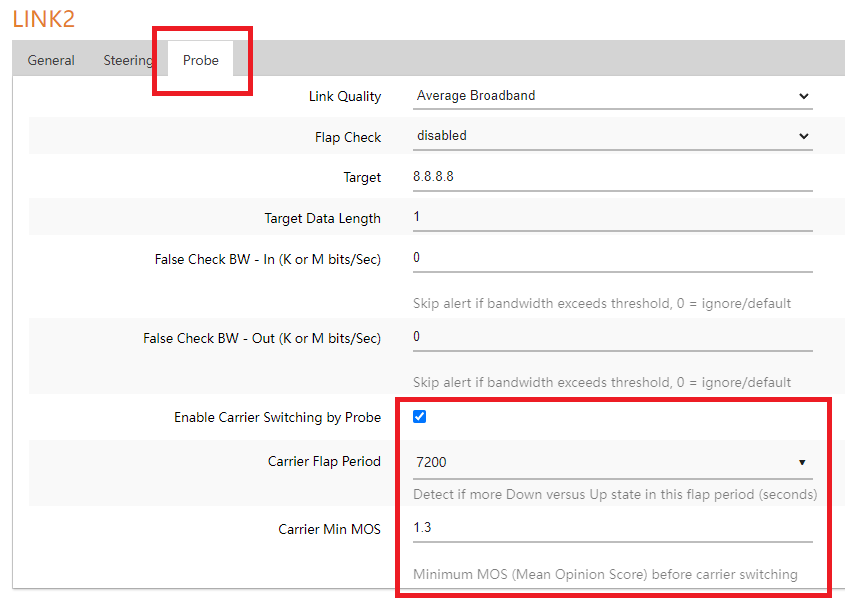Click the Target input field
The width and height of the screenshot is (845, 614).
[612, 176]
